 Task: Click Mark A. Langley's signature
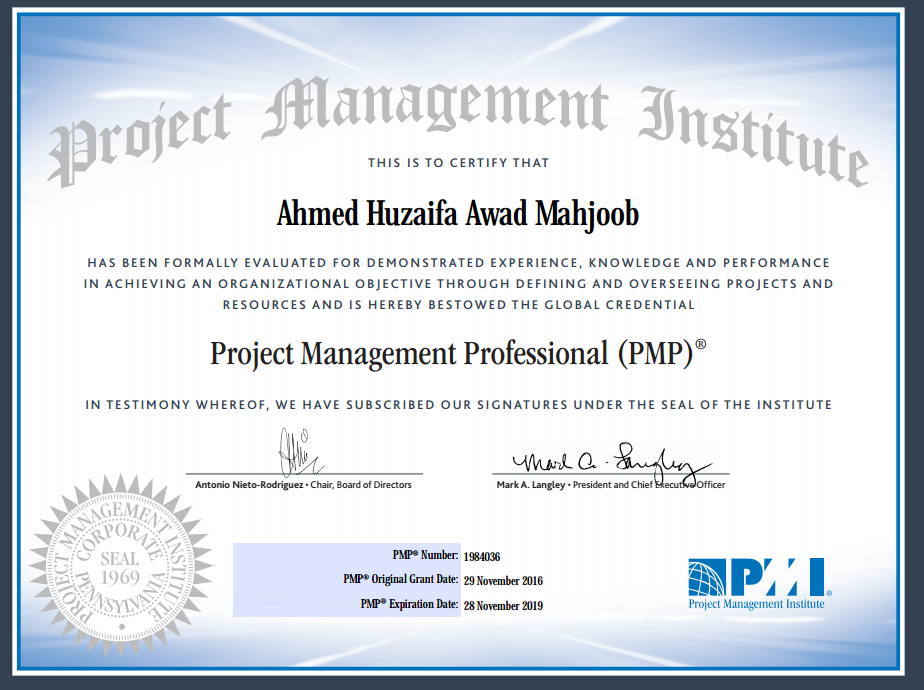(612, 464)
